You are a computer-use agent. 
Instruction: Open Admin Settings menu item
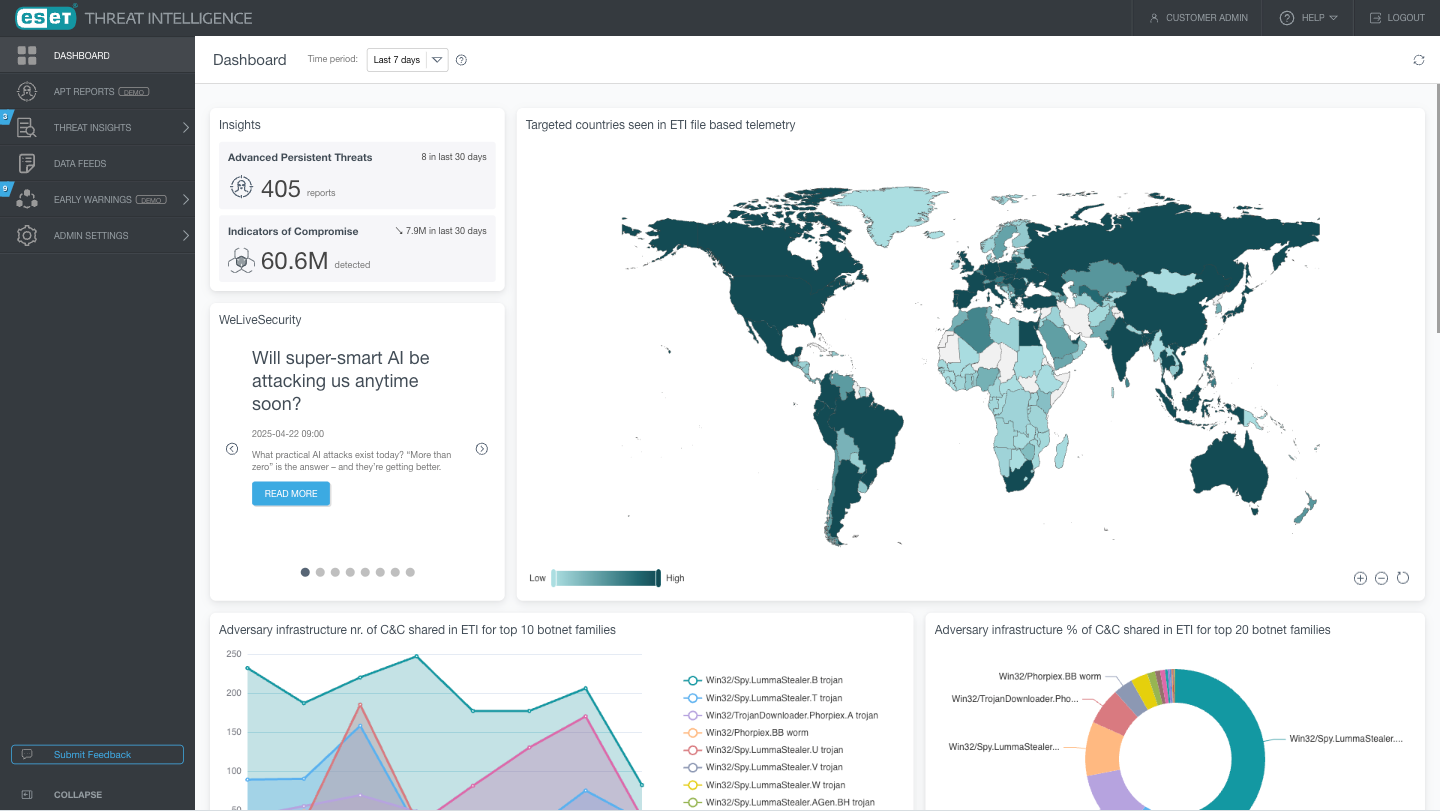pyautogui.click(x=97, y=235)
